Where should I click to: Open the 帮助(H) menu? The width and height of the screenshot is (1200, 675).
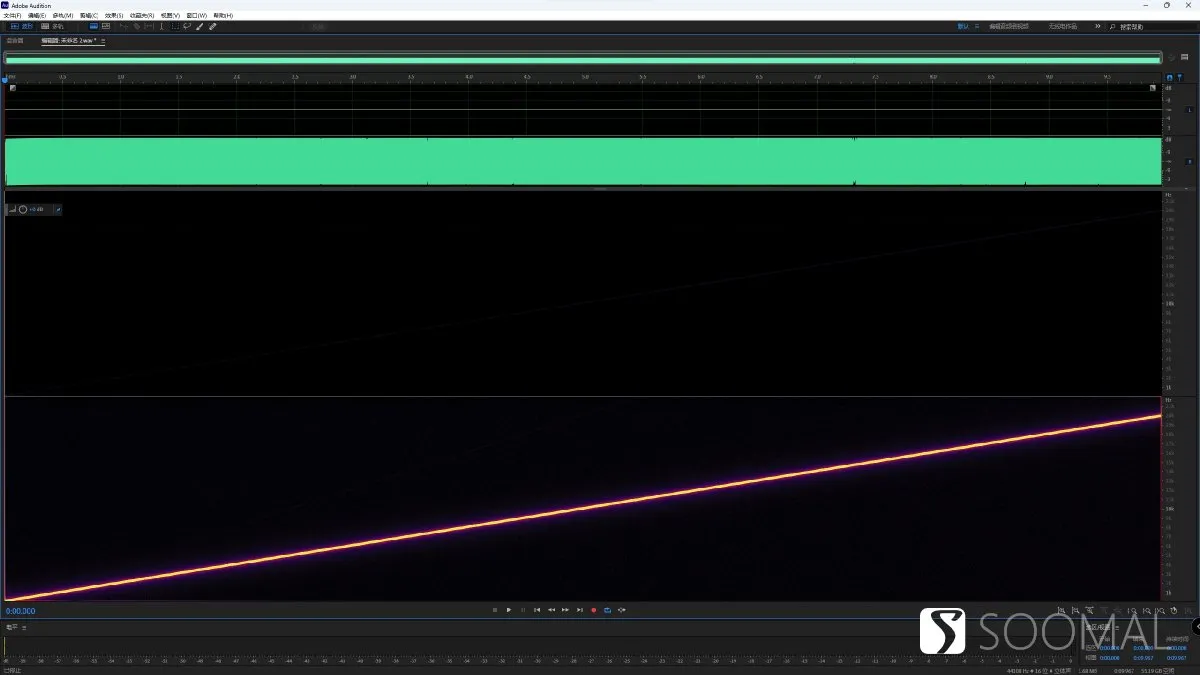pos(223,15)
